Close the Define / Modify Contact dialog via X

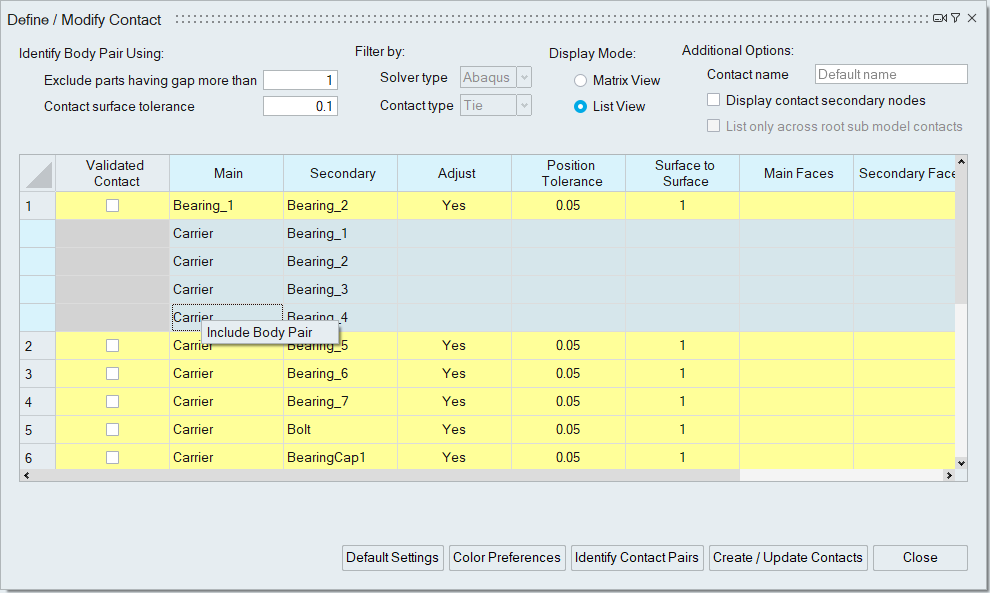tap(972, 18)
